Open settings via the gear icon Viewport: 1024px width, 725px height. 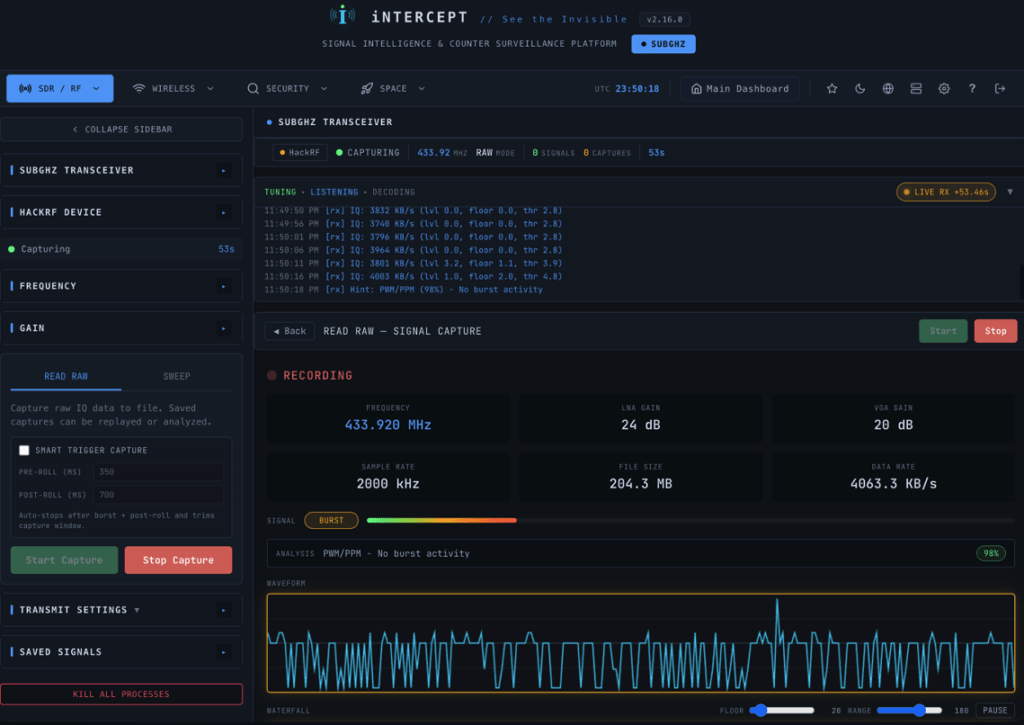click(x=943, y=88)
